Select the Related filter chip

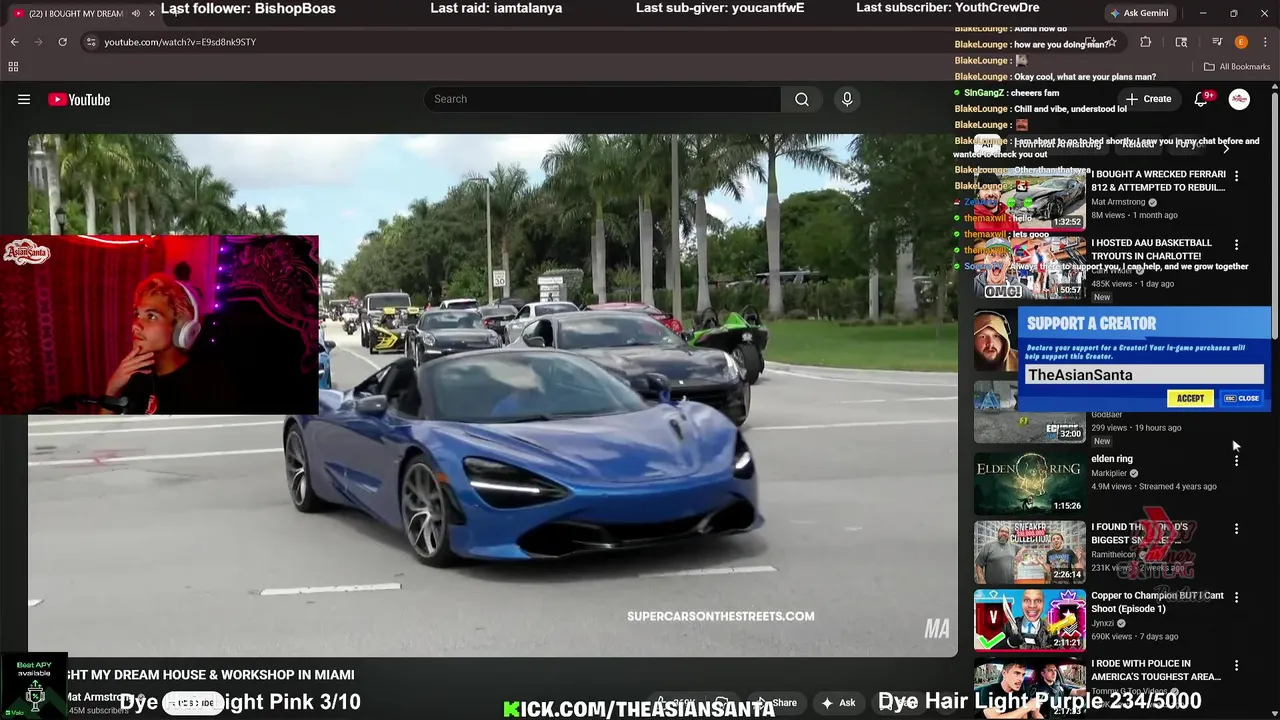tap(1138, 144)
